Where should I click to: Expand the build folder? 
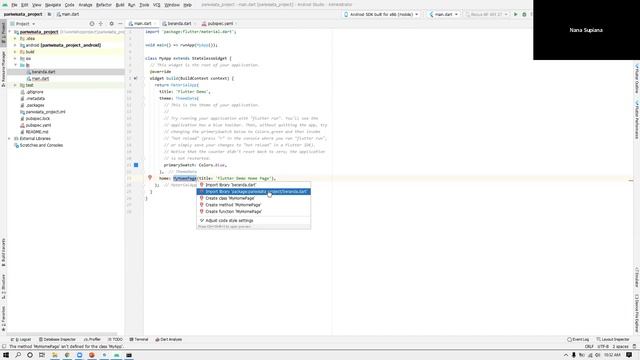pos(16,52)
